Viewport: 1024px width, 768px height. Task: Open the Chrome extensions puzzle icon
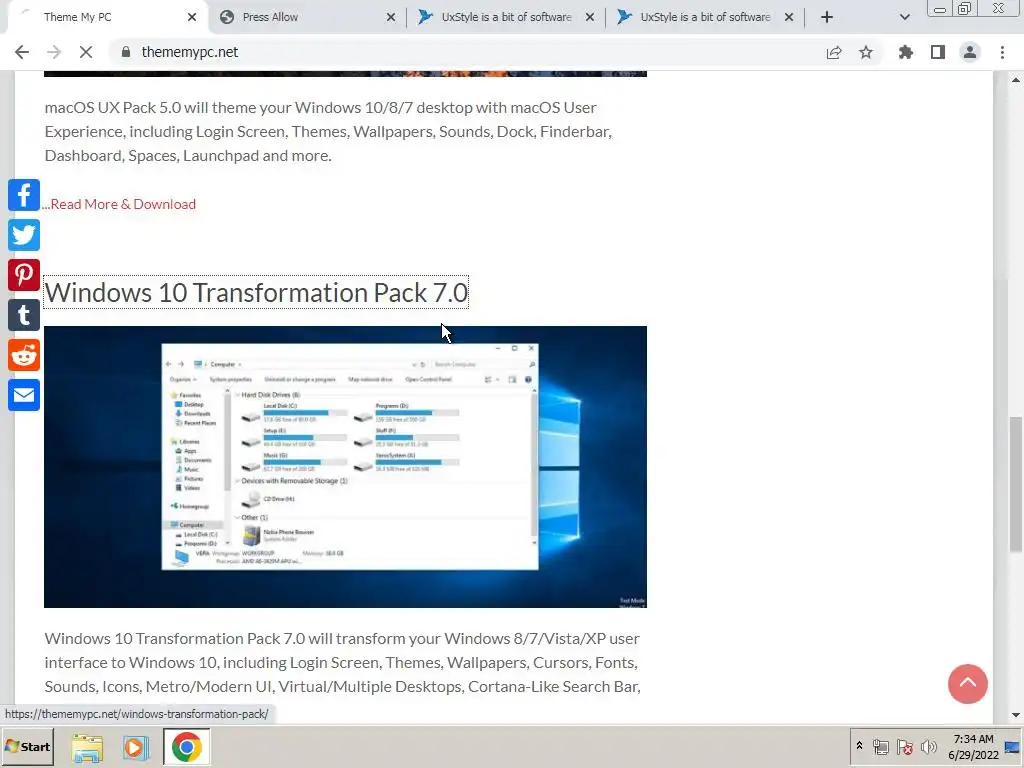[906, 52]
